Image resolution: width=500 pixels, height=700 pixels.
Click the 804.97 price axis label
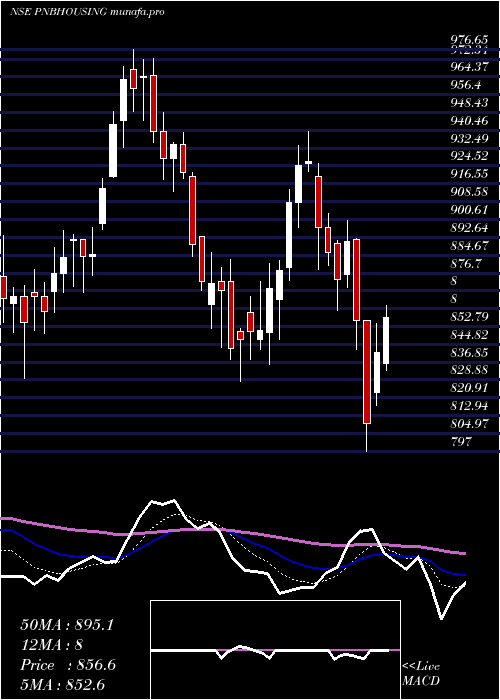469,423
